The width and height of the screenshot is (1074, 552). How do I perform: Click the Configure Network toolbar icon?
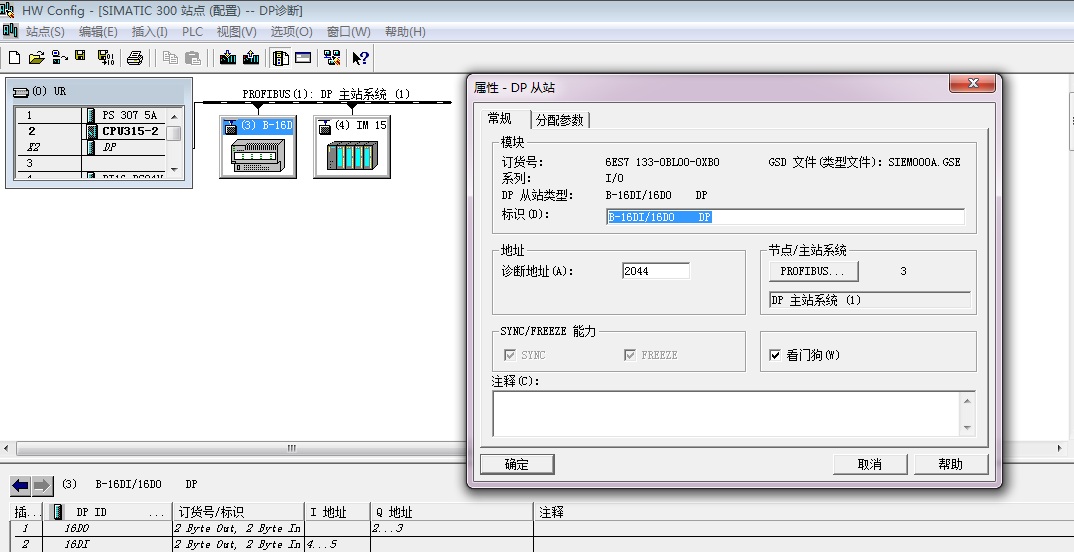332,58
